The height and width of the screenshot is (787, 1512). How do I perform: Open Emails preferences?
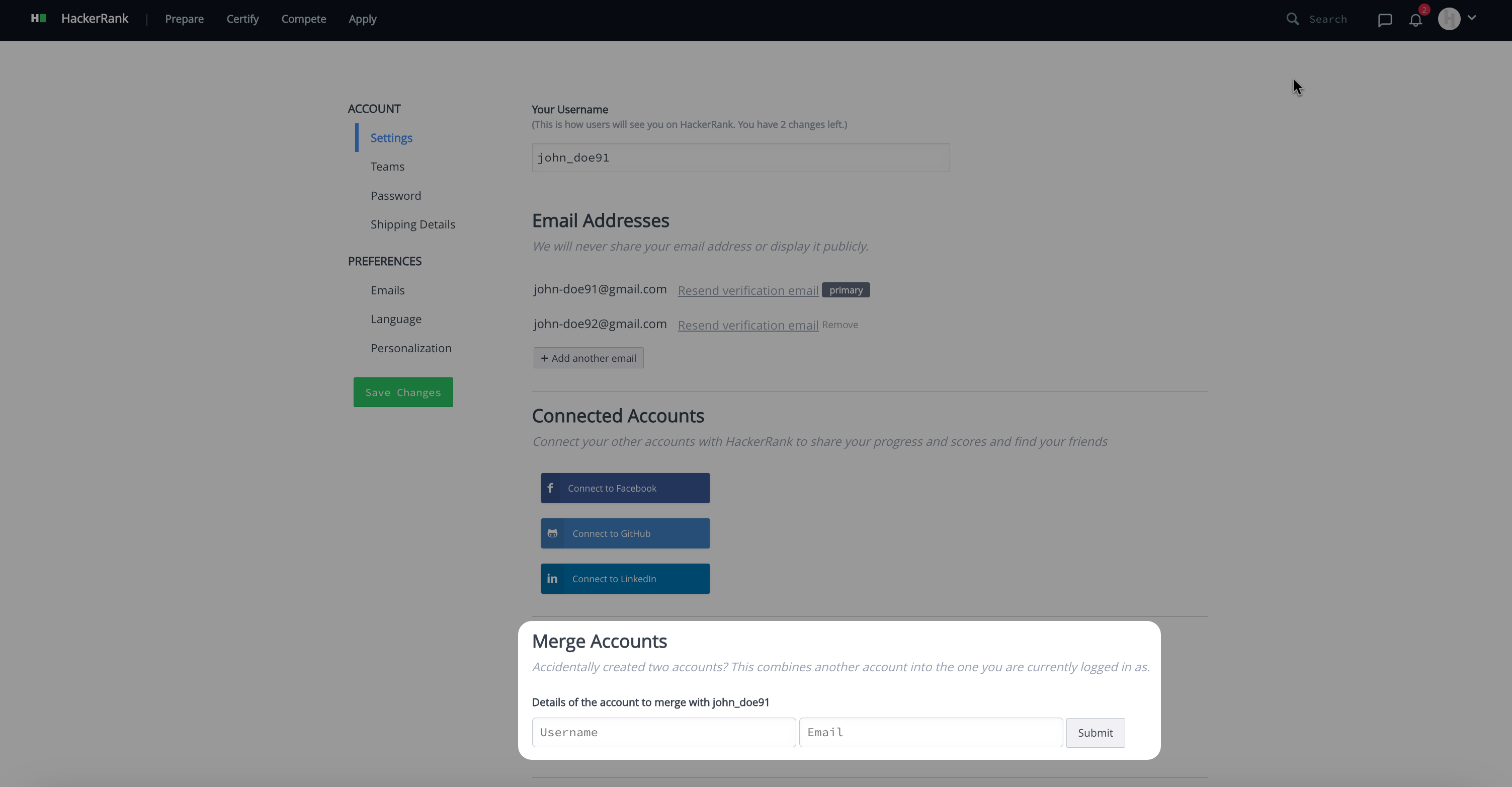(x=387, y=290)
